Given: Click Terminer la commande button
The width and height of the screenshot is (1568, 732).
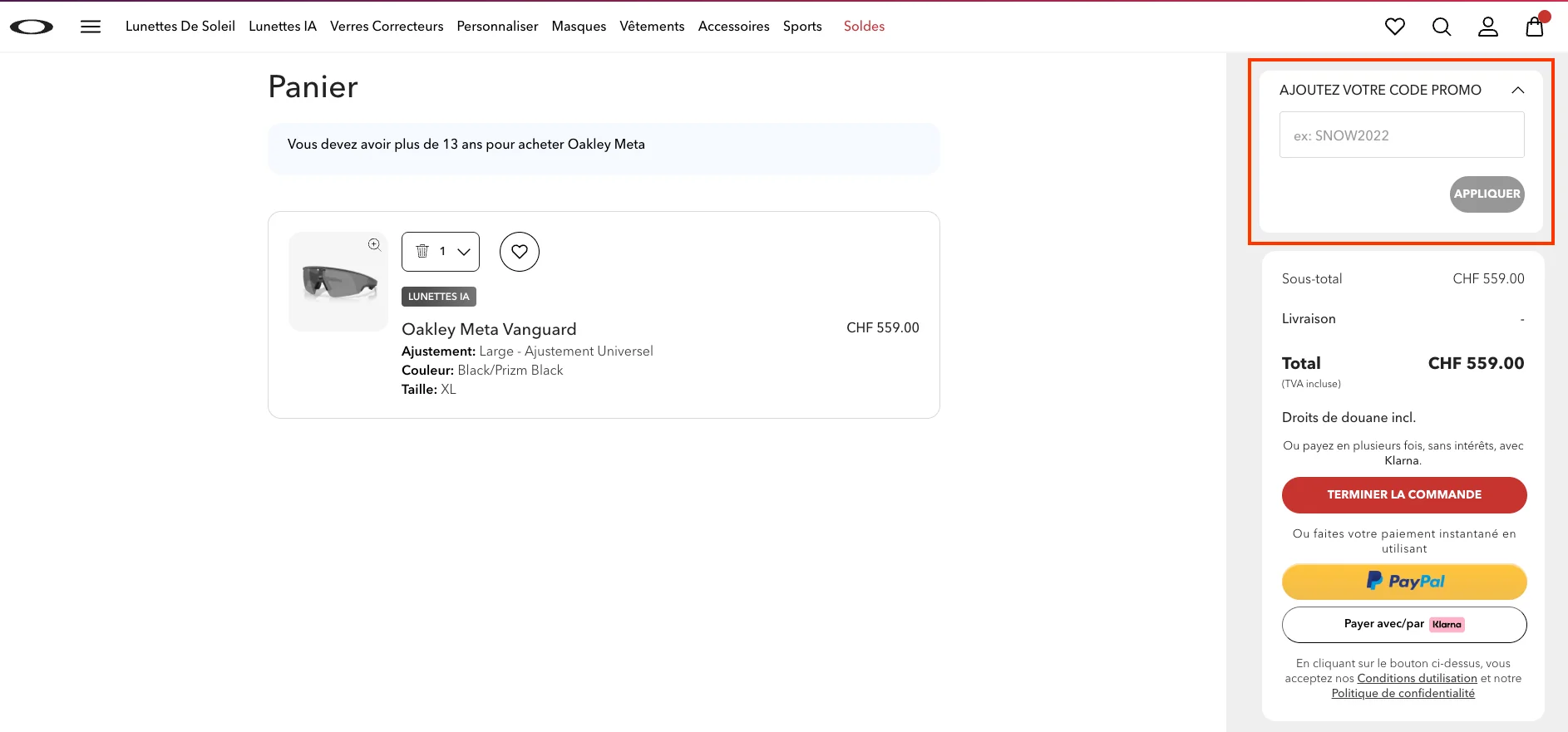Looking at the screenshot, I should (1404, 495).
